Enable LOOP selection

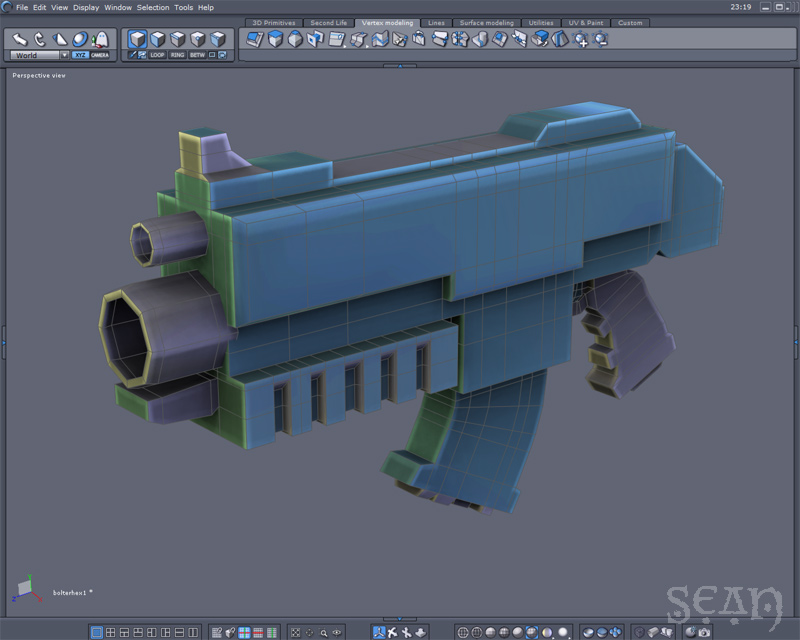tap(157, 55)
